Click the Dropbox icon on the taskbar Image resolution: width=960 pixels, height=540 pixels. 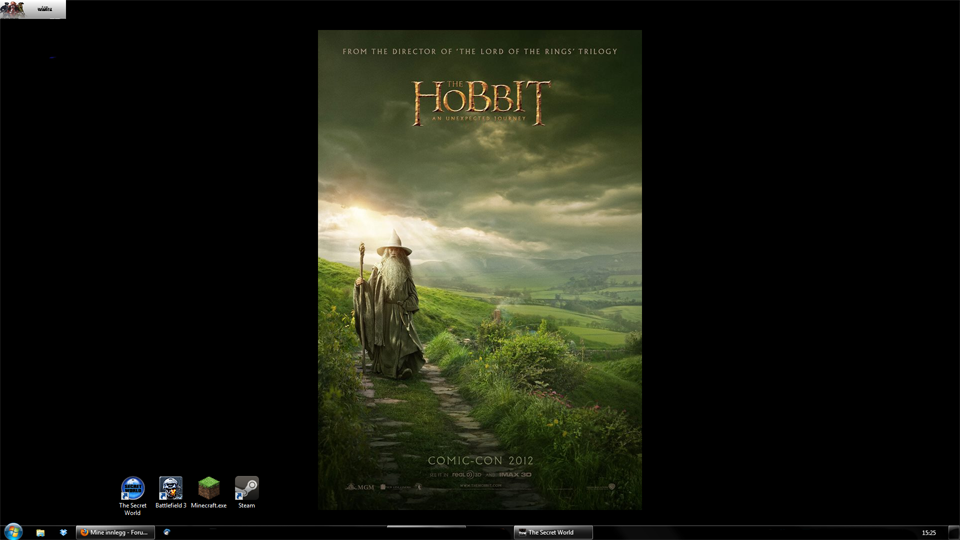click(x=63, y=533)
